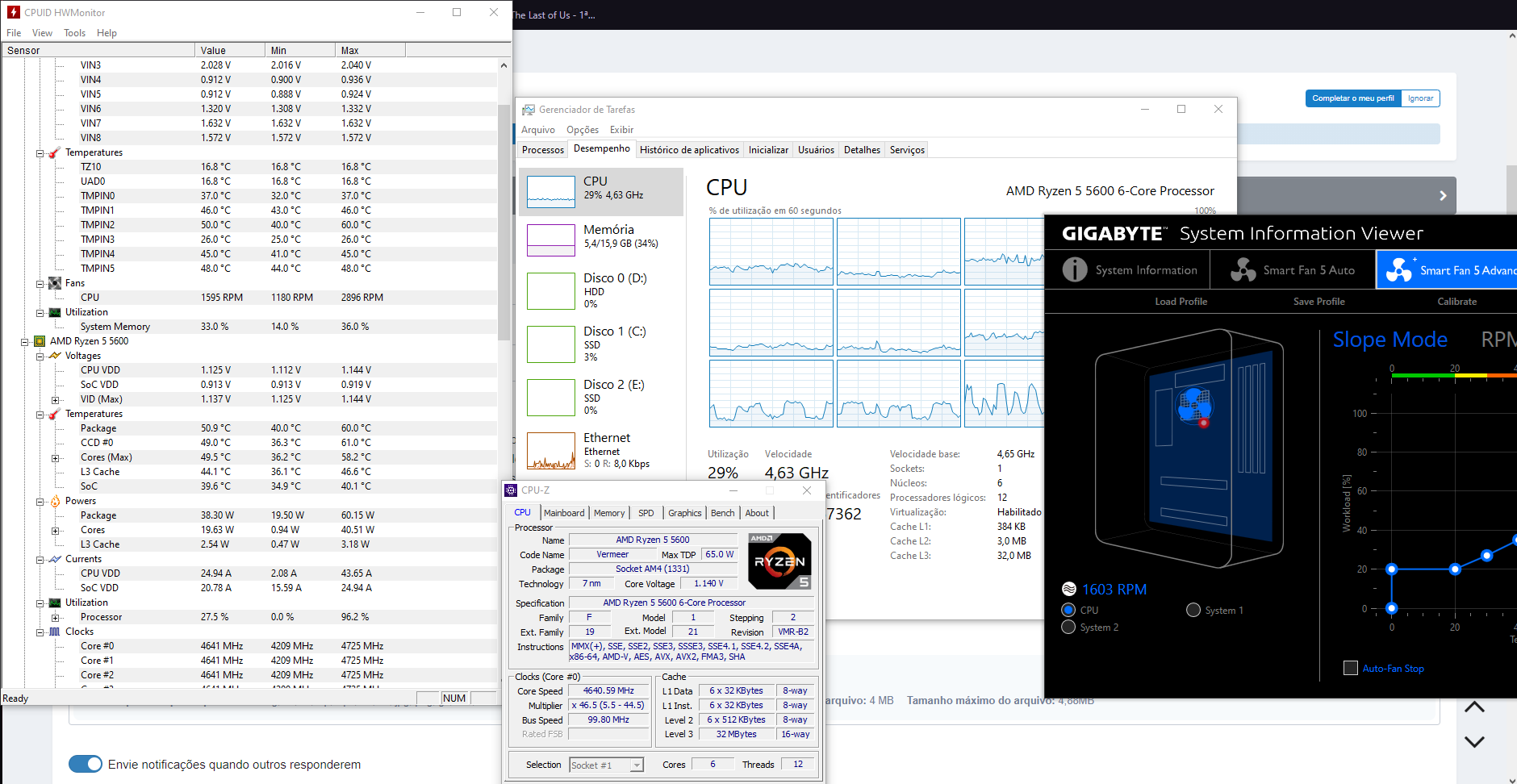Screen dimensions: 1517x784
Task: Expand the Processor utilization node
Action: click(55, 618)
